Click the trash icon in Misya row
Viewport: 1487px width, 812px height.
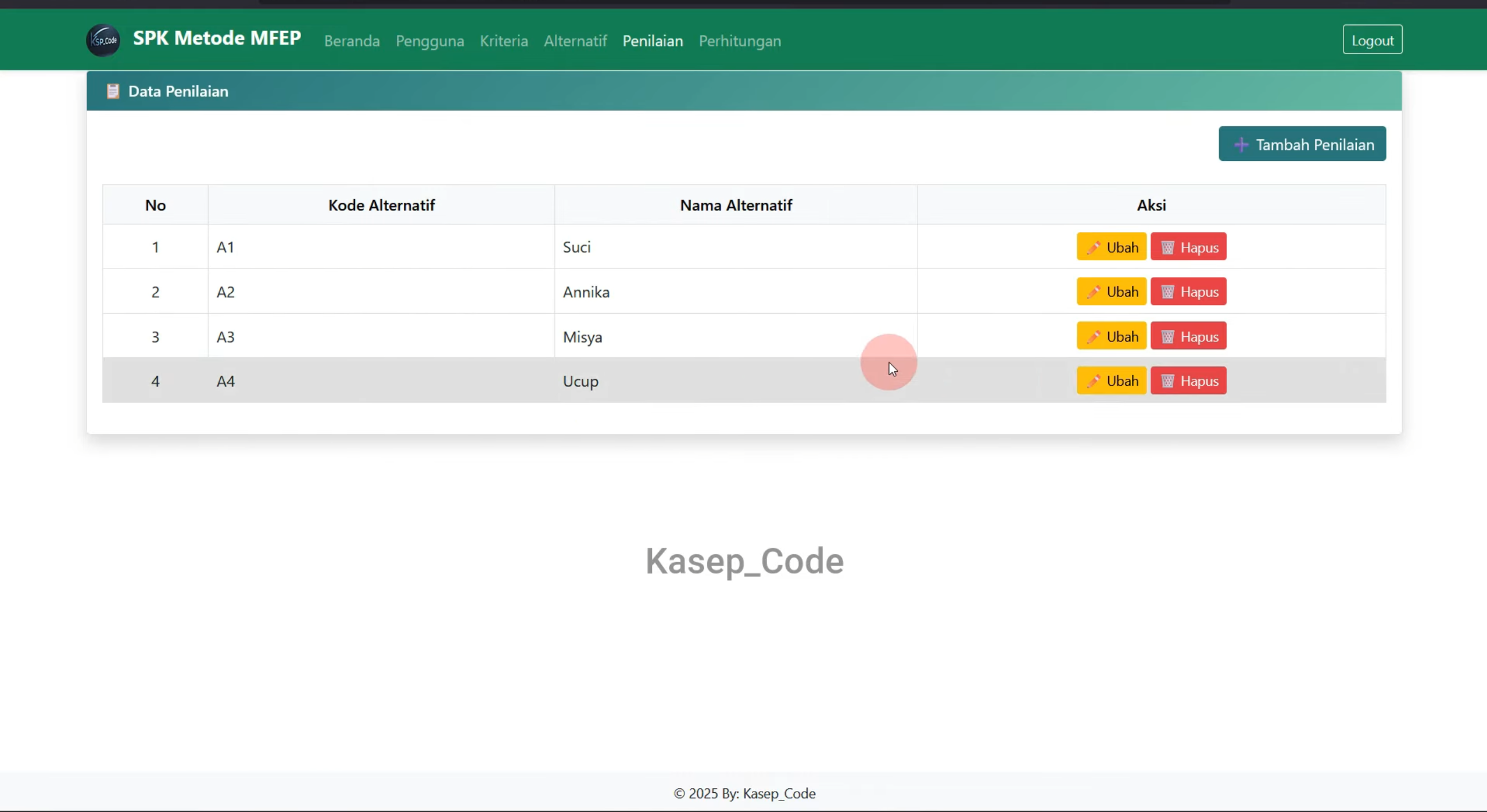coord(1167,336)
